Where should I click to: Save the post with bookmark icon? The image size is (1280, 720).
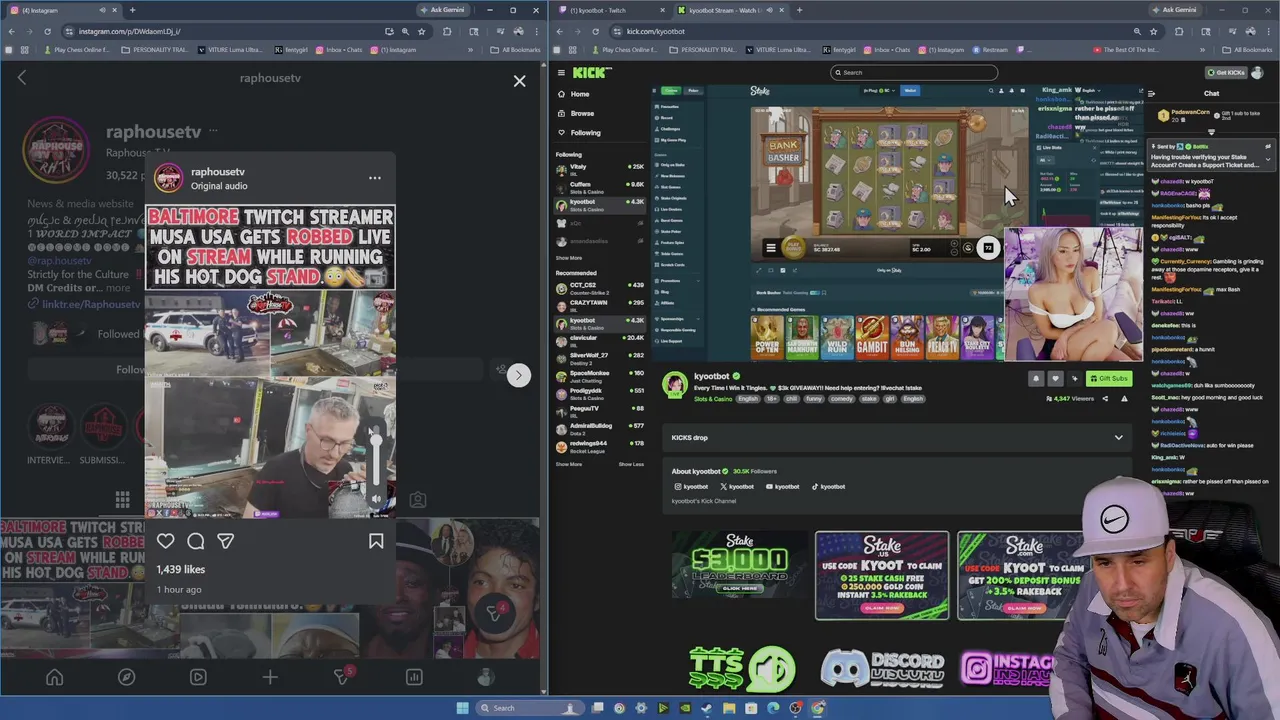tap(376, 541)
